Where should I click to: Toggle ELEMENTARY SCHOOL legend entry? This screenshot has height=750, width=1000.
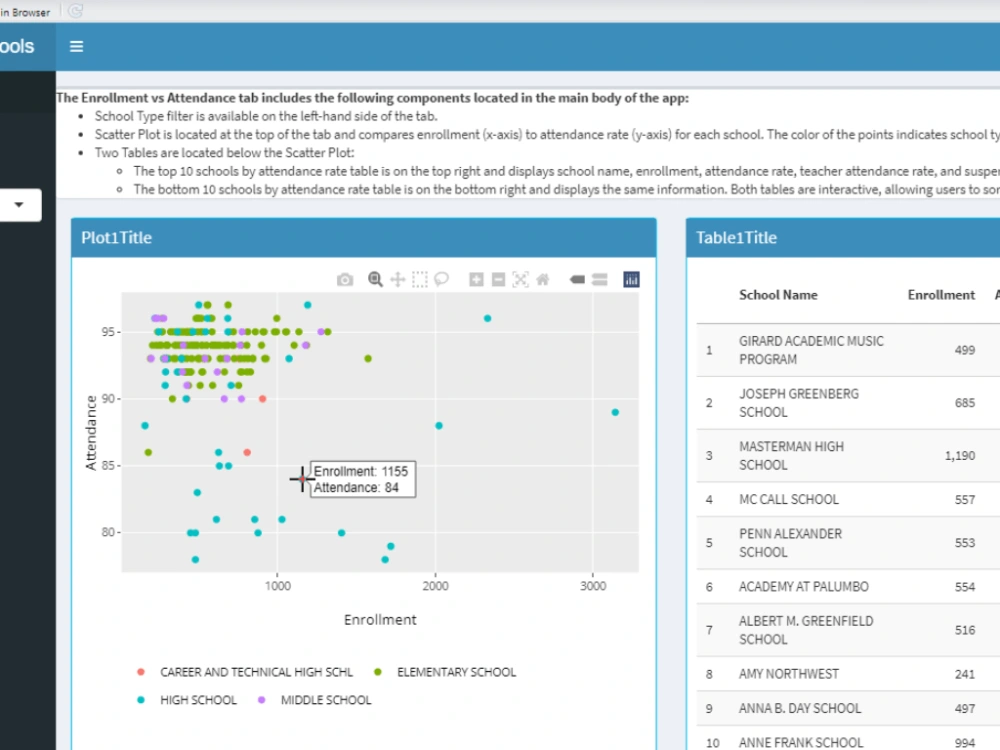coord(445,672)
